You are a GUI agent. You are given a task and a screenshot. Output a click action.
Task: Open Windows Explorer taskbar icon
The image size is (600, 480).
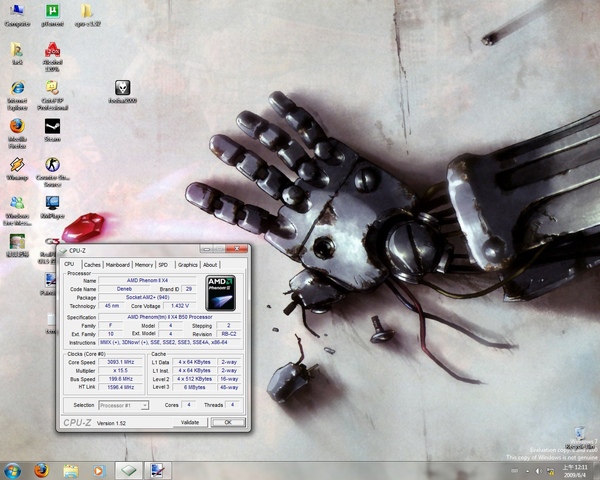70,470
